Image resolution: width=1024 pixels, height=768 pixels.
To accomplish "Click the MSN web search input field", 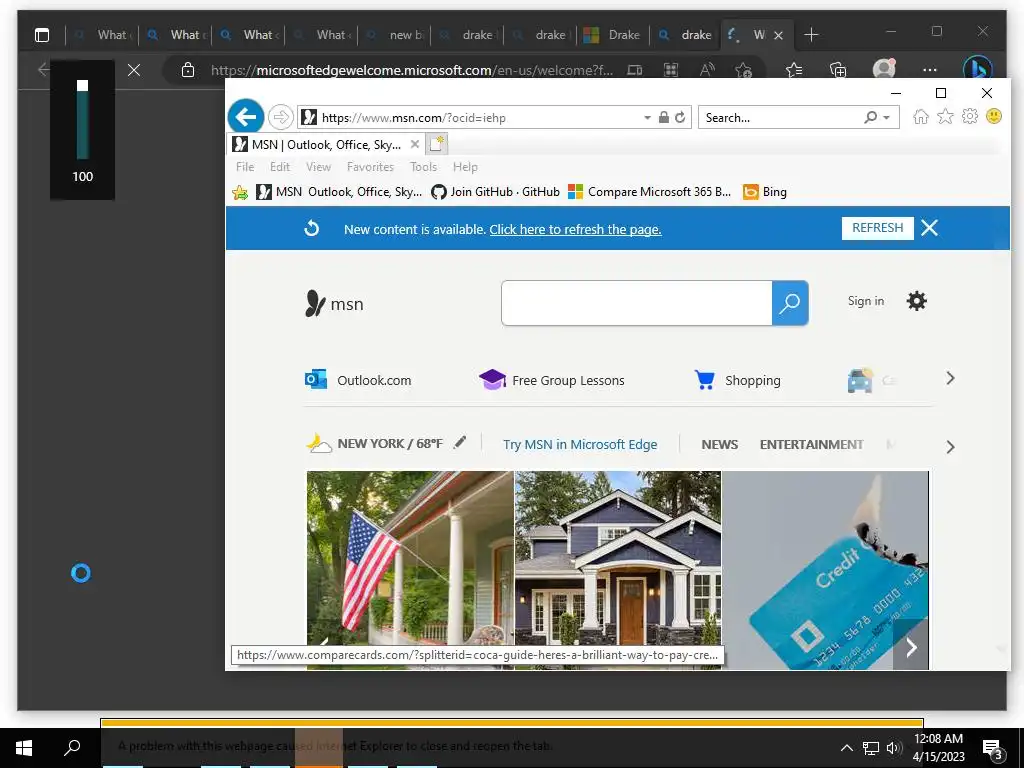I will [x=637, y=303].
